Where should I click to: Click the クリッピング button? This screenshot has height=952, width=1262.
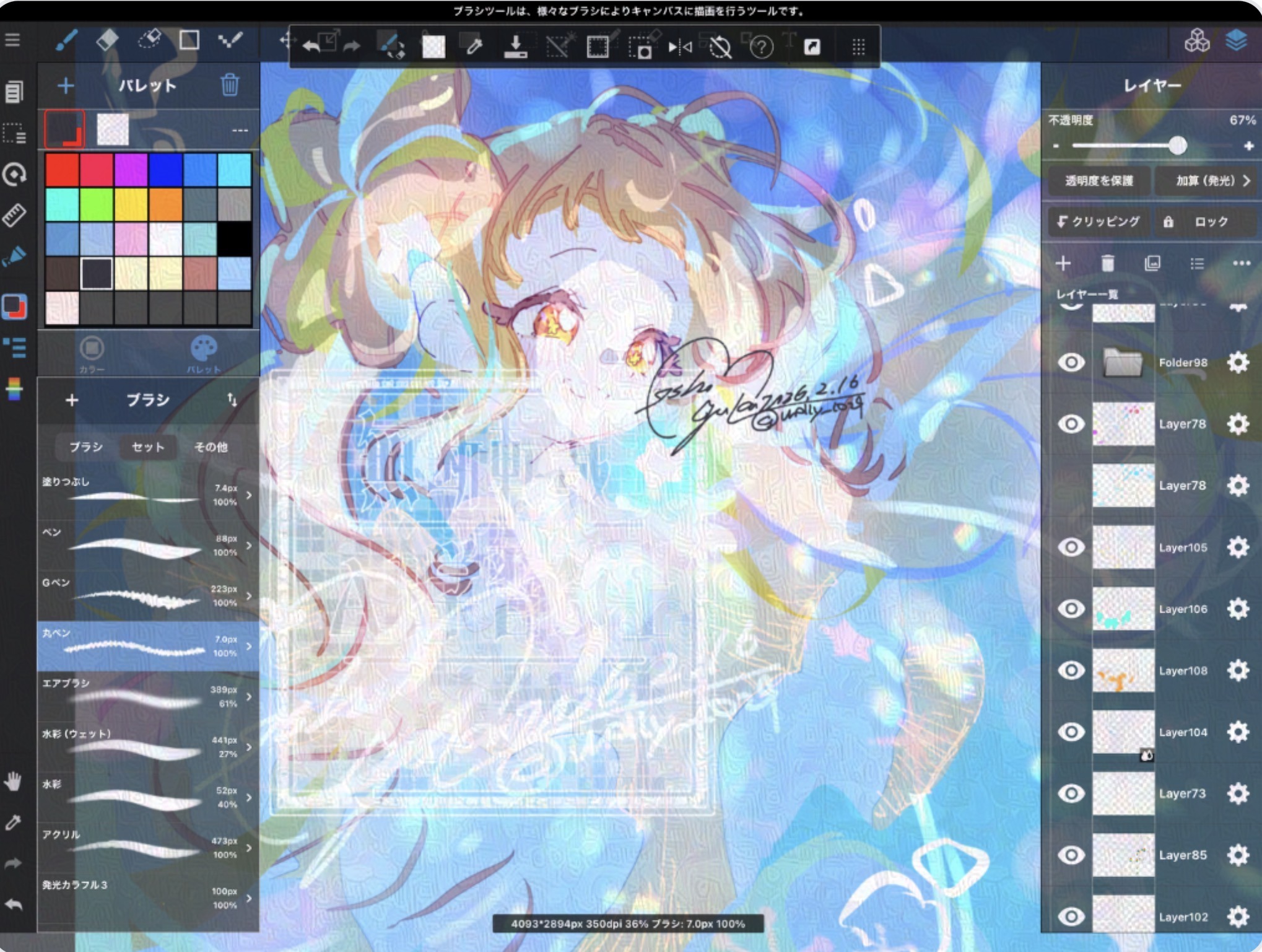(1099, 222)
